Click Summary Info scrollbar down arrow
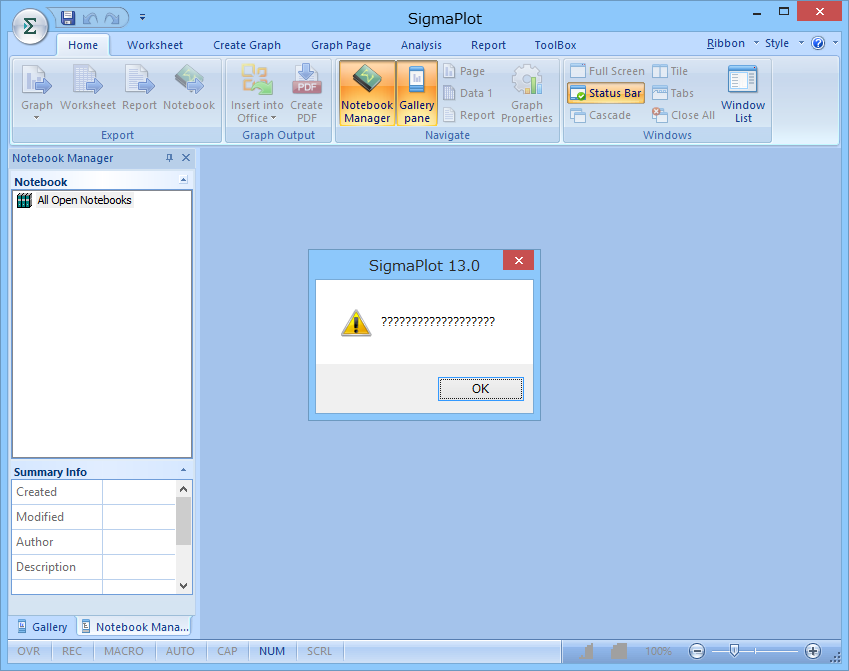This screenshot has height=671, width=849. click(184, 585)
